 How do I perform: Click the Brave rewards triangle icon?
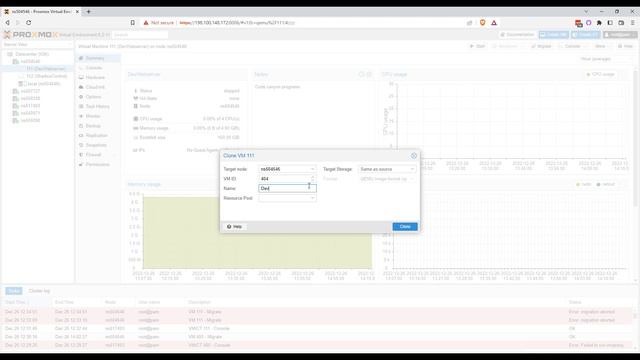point(494,23)
